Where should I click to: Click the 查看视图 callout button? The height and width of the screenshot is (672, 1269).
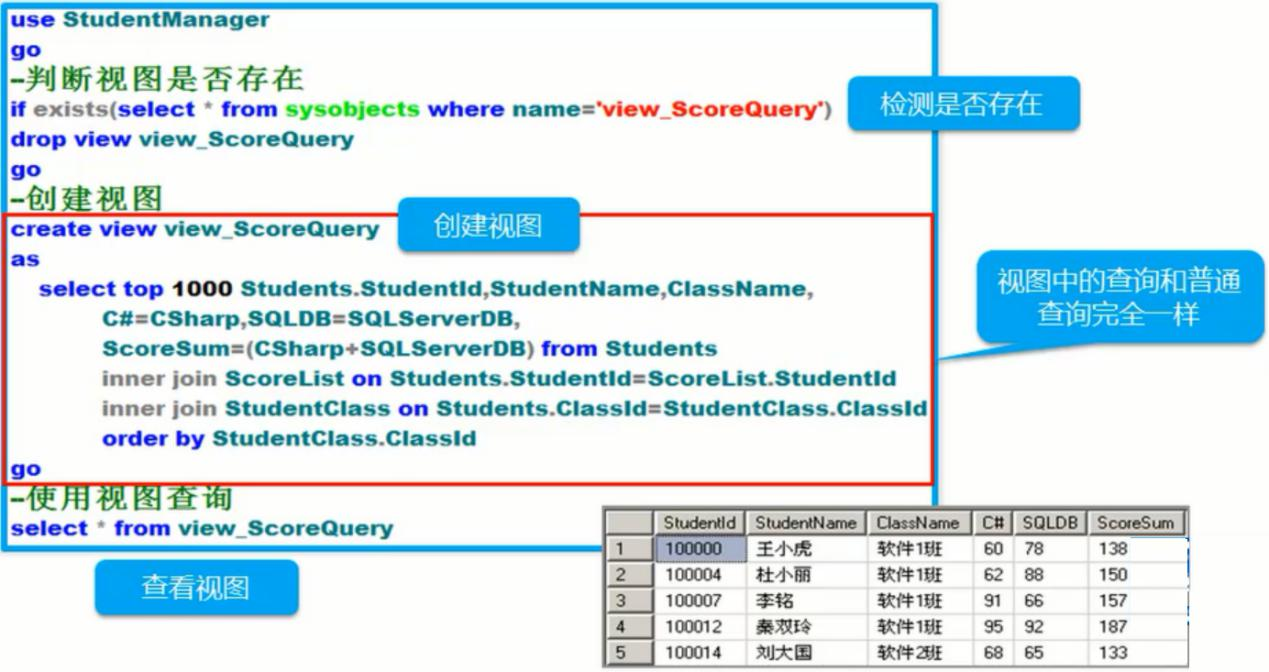[x=196, y=588]
